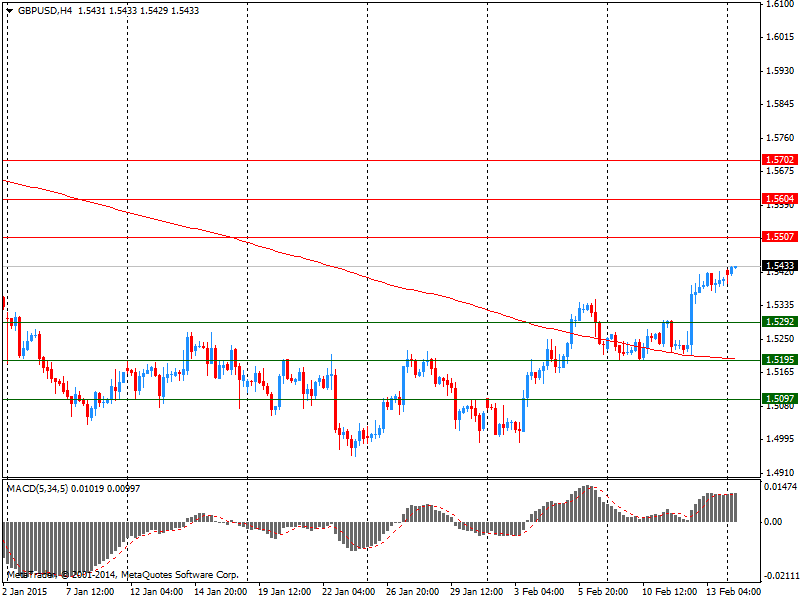The width and height of the screenshot is (800, 600).
Task: Click the 14 Jan 20:00 time label
Action: pos(220,592)
